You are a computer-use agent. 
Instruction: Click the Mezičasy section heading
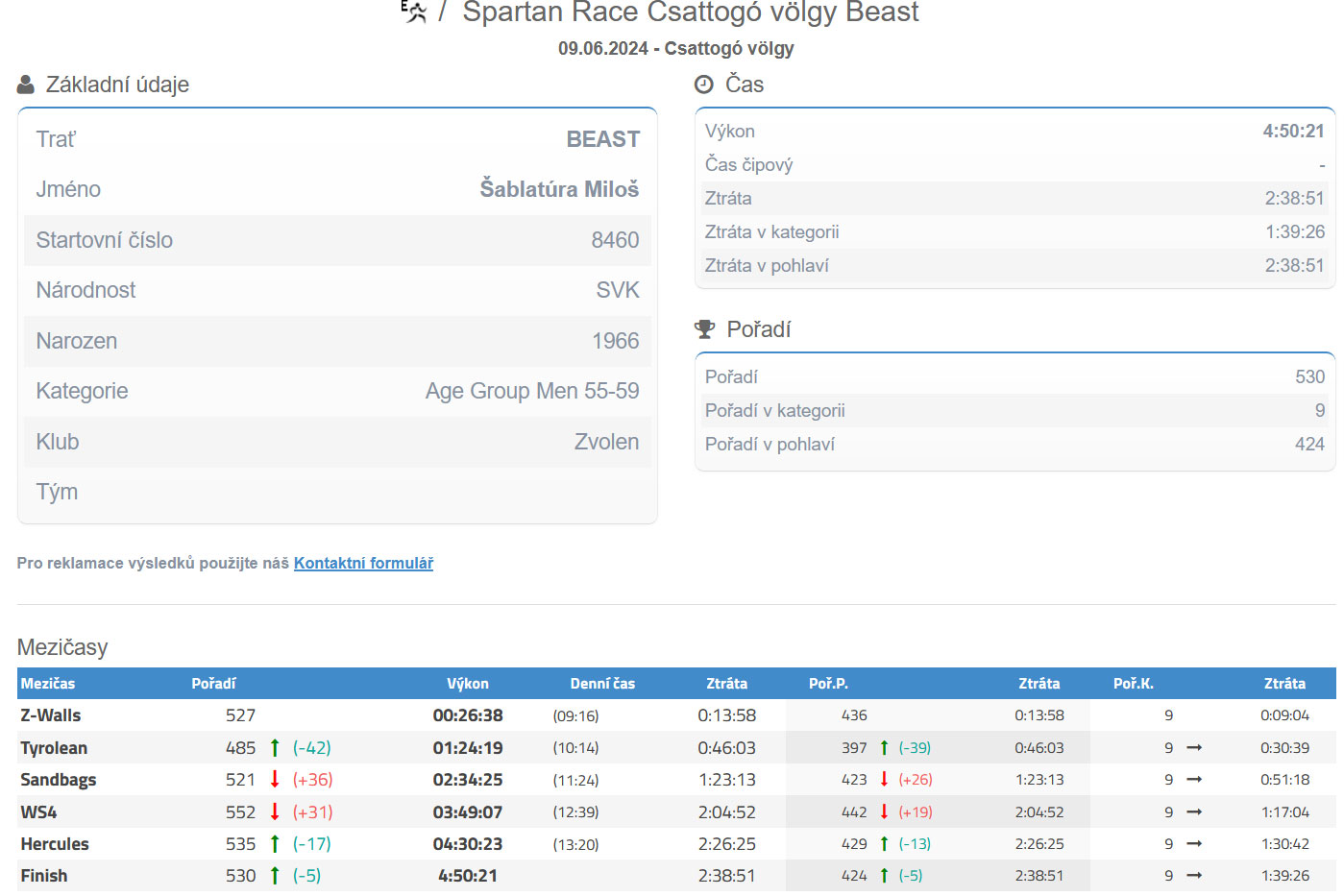click(62, 647)
